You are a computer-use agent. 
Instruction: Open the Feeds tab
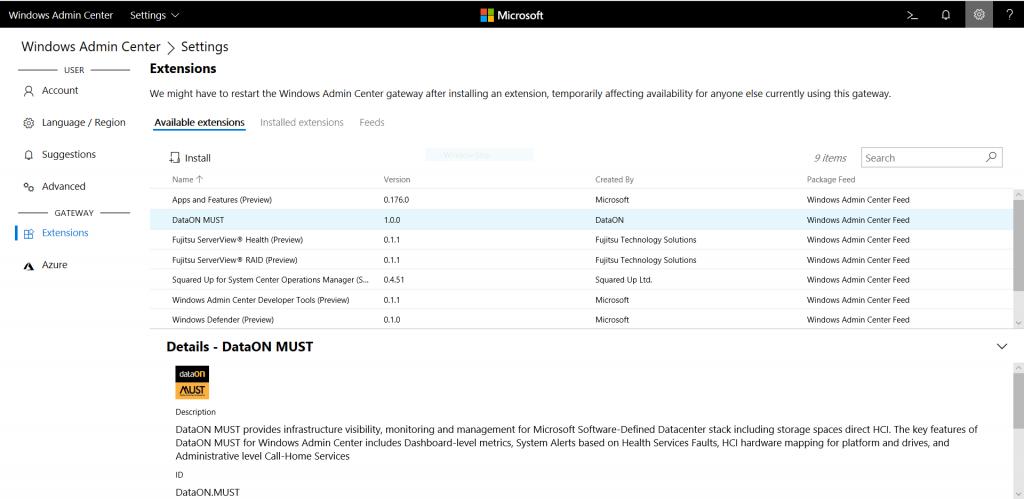click(372, 122)
